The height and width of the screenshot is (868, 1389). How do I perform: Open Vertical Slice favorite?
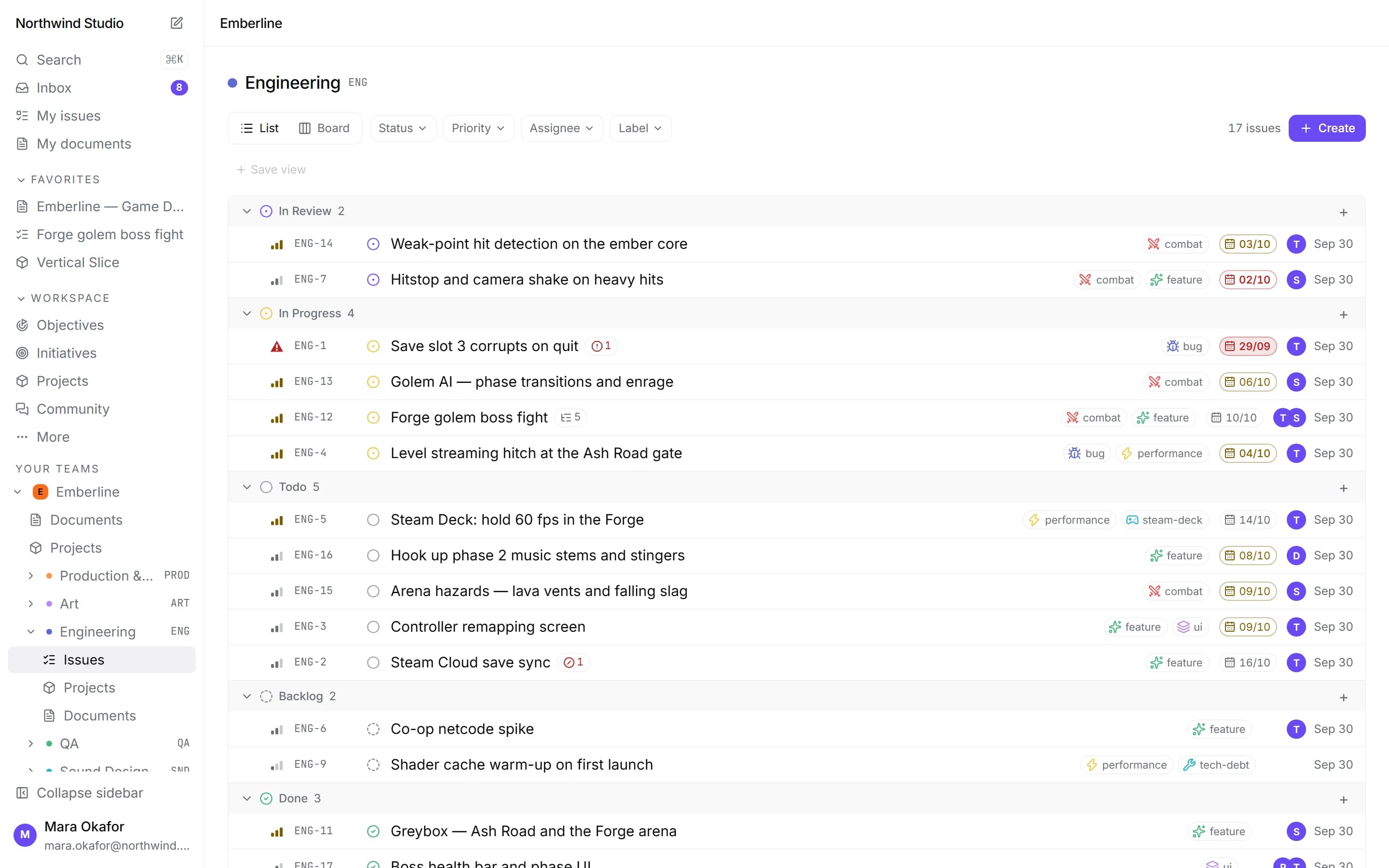point(102,262)
